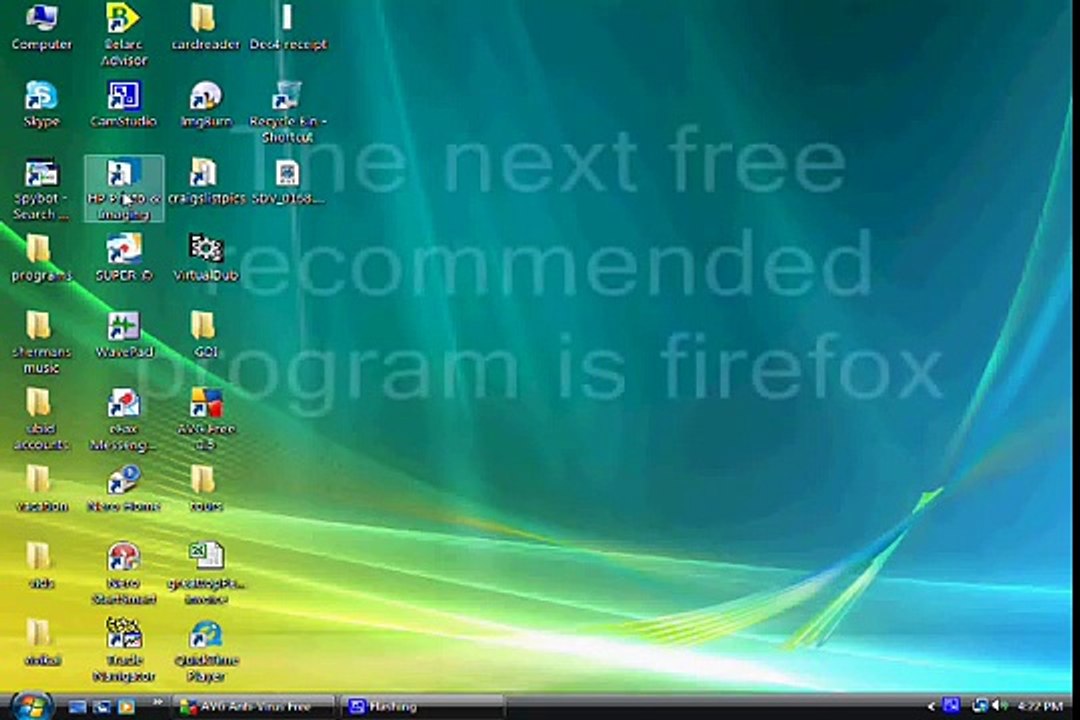Launch the Skype shortcut
Screen dimensions: 1080x720
click(x=41, y=105)
